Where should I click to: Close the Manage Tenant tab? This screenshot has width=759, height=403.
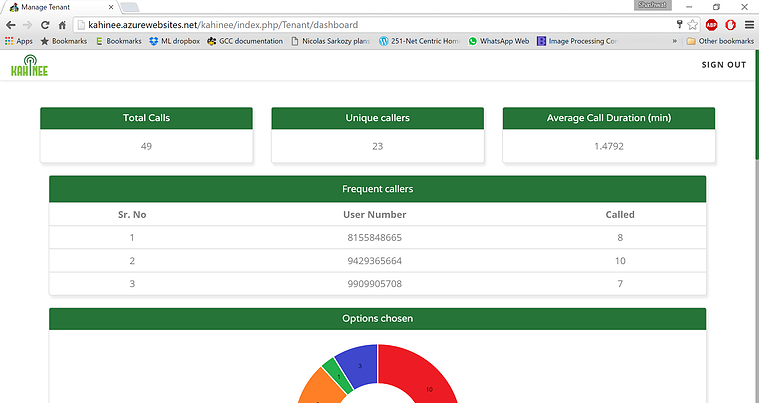click(x=111, y=7)
